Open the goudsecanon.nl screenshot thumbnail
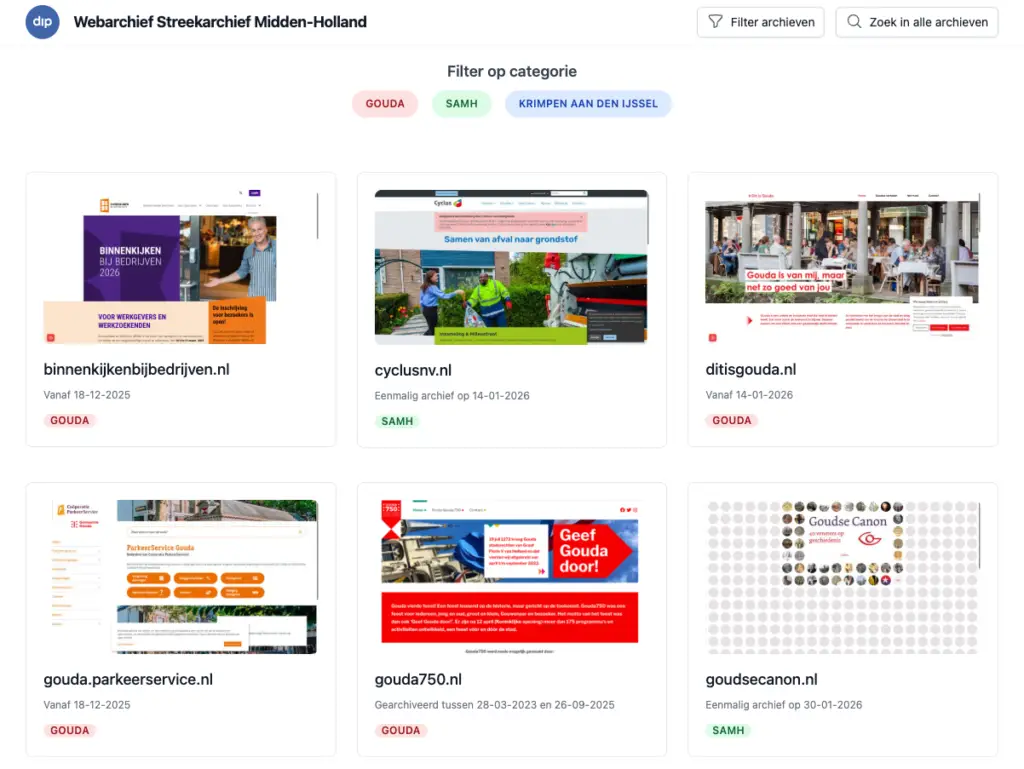The height and width of the screenshot is (769, 1024). coord(842,577)
